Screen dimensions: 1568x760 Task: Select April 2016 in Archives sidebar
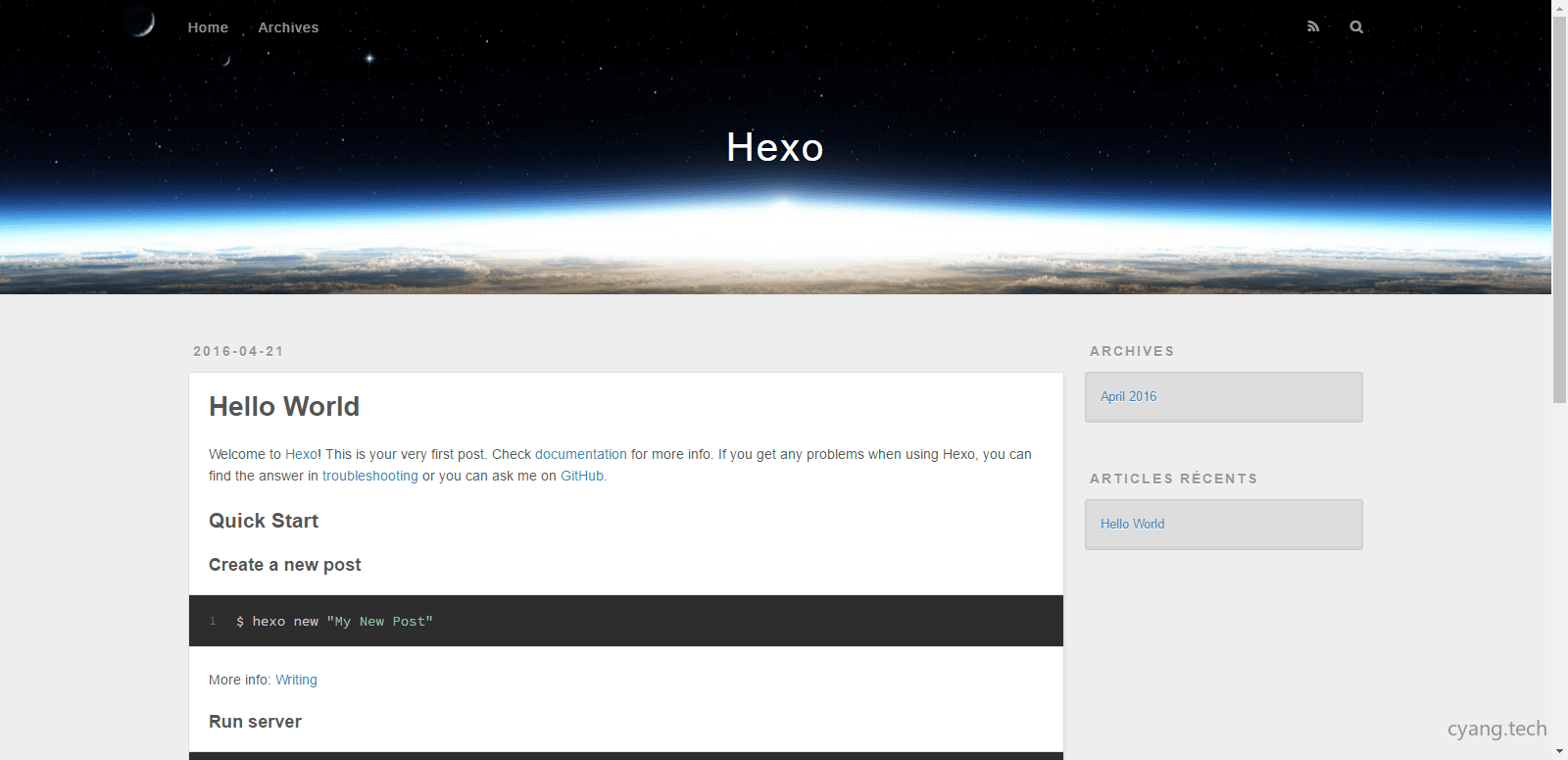pyautogui.click(x=1128, y=396)
